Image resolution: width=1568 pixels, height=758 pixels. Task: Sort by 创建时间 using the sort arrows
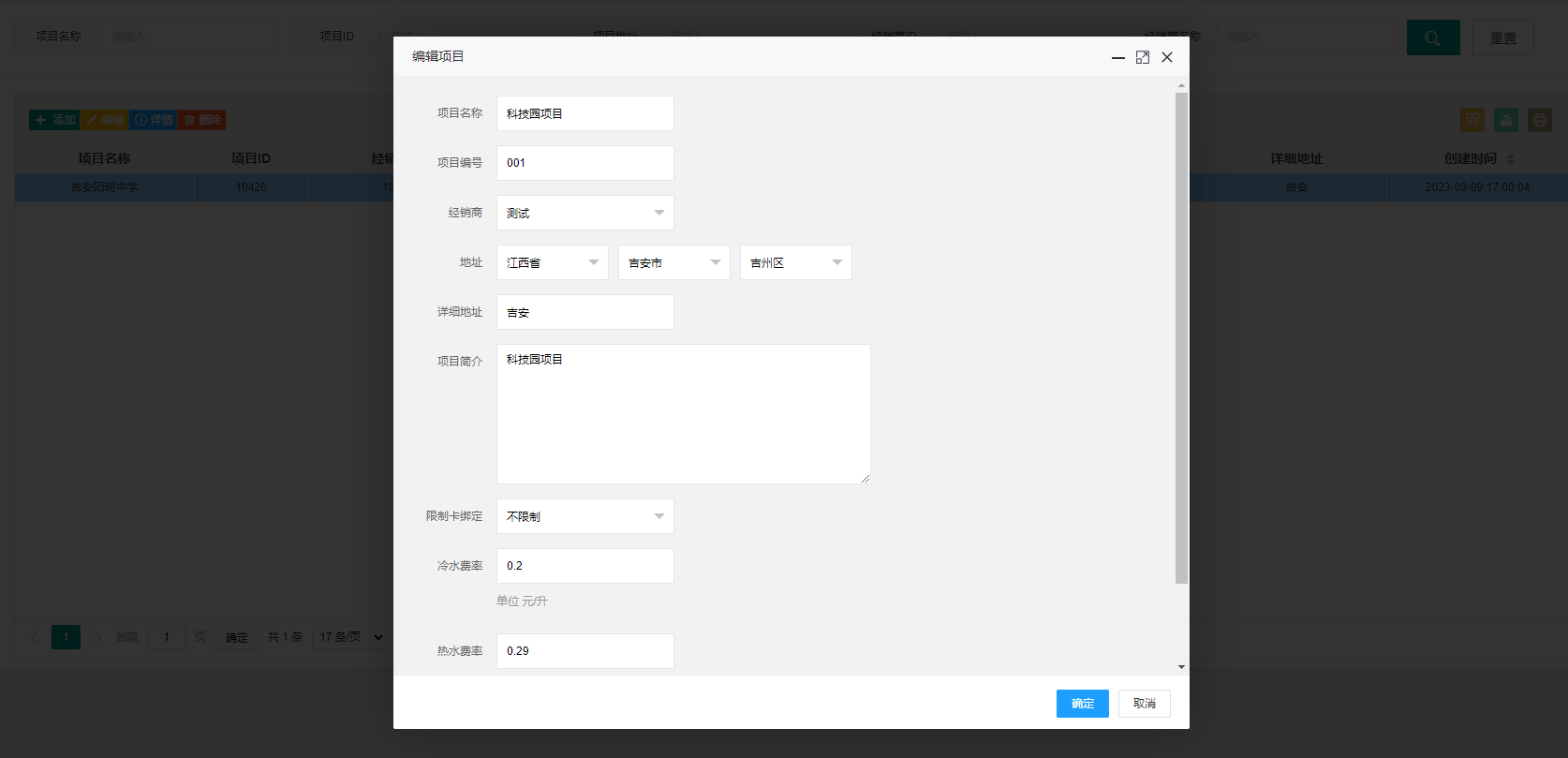point(1510,159)
